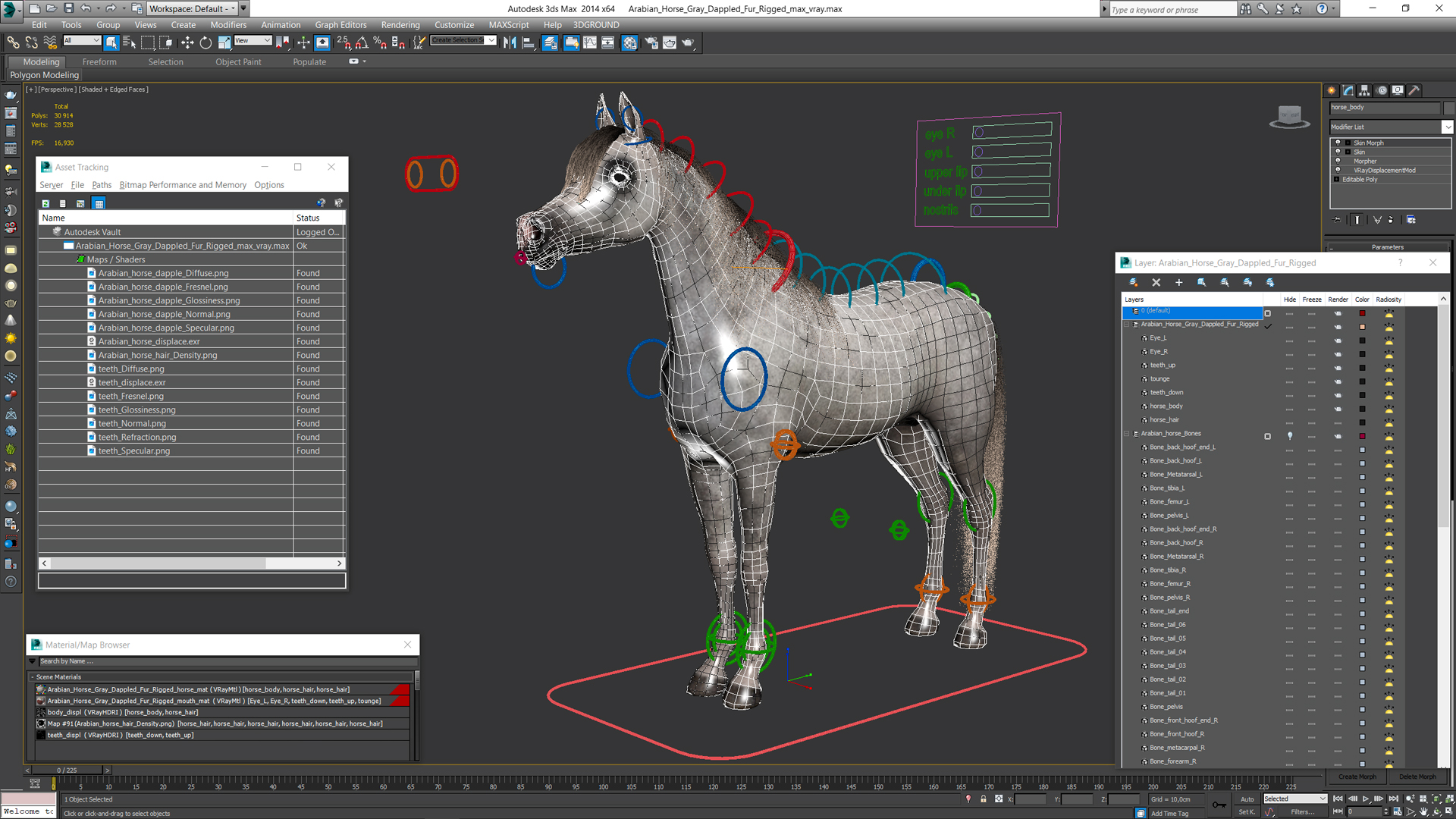Screen dimensions: 1456x819
Task: Open the Rendering menu
Action: pos(400,25)
